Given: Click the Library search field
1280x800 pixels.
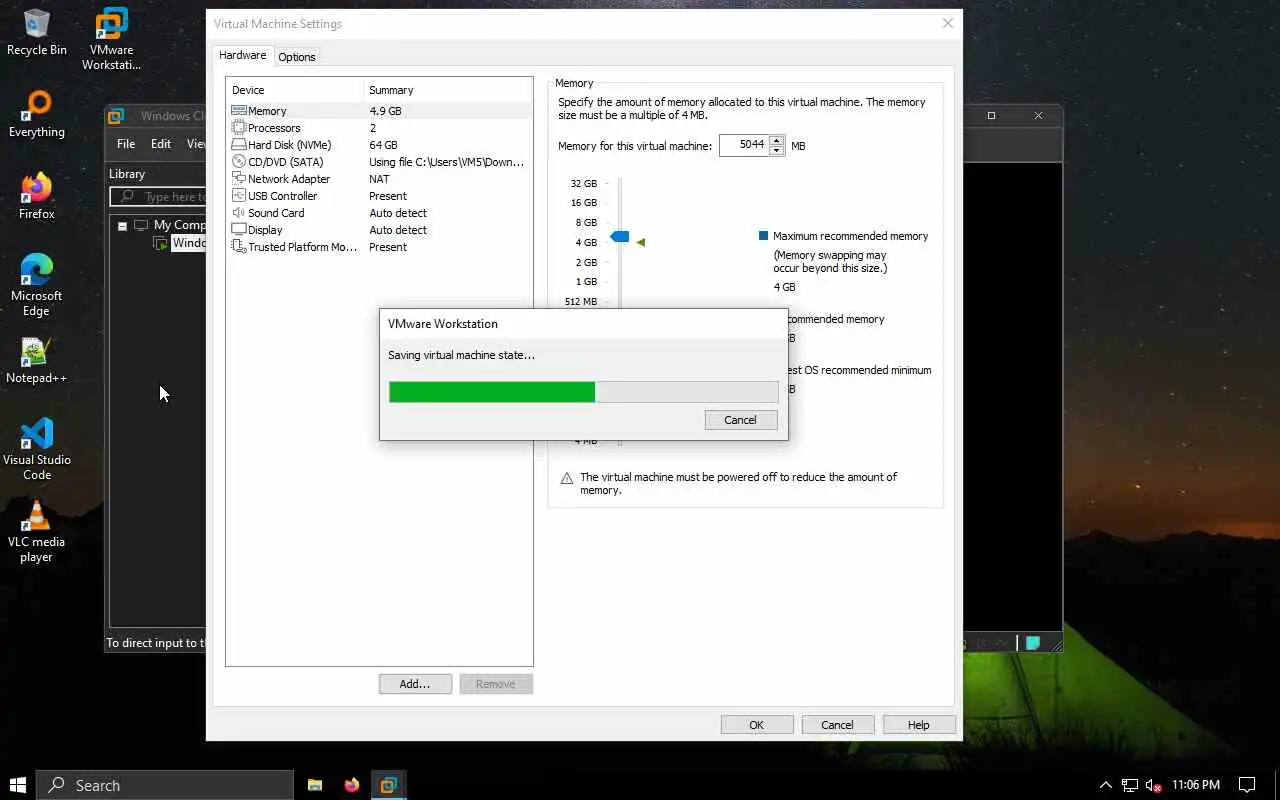Looking at the screenshot, I should coord(160,197).
